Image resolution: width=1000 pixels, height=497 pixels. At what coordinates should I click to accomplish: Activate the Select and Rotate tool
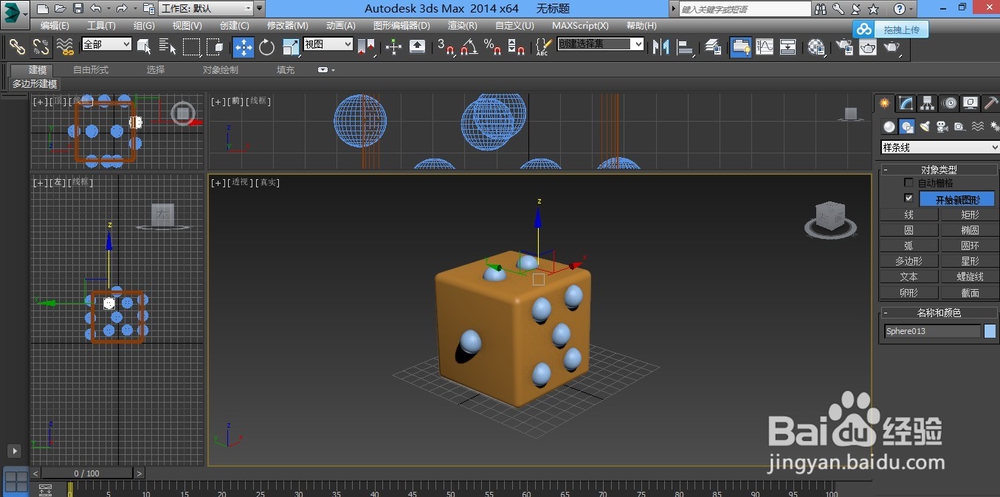[x=267, y=47]
